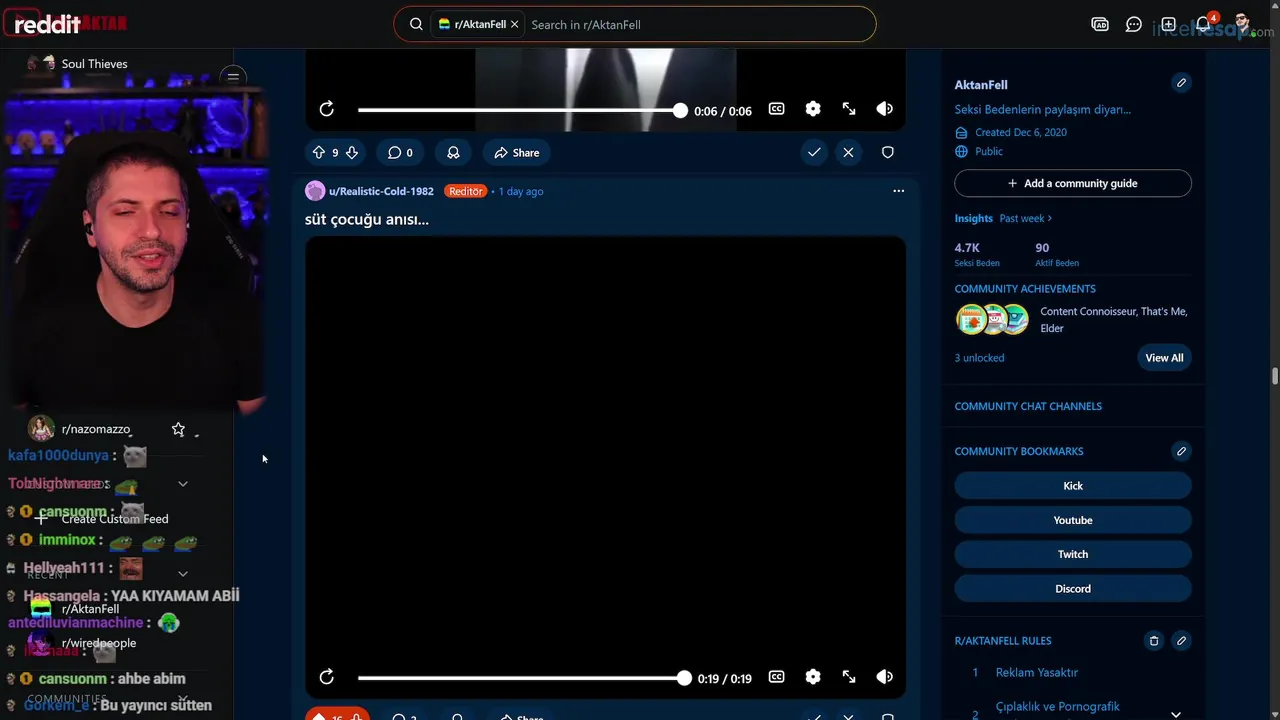Open the three-dot menu on süt çocuğu post
This screenshot has height=720, width=1280.
click(898, 191)
